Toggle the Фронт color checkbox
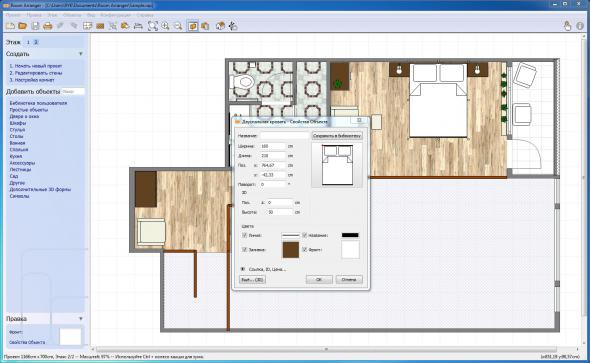Screen dimensions: 590x363 coord(305,249)
